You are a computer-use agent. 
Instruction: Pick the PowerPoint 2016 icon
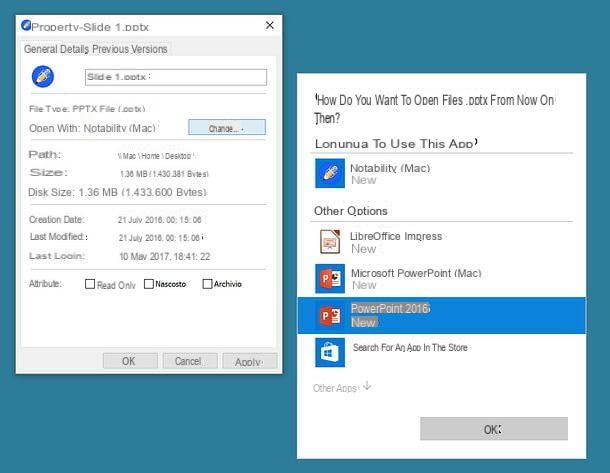tap(330, 315)
